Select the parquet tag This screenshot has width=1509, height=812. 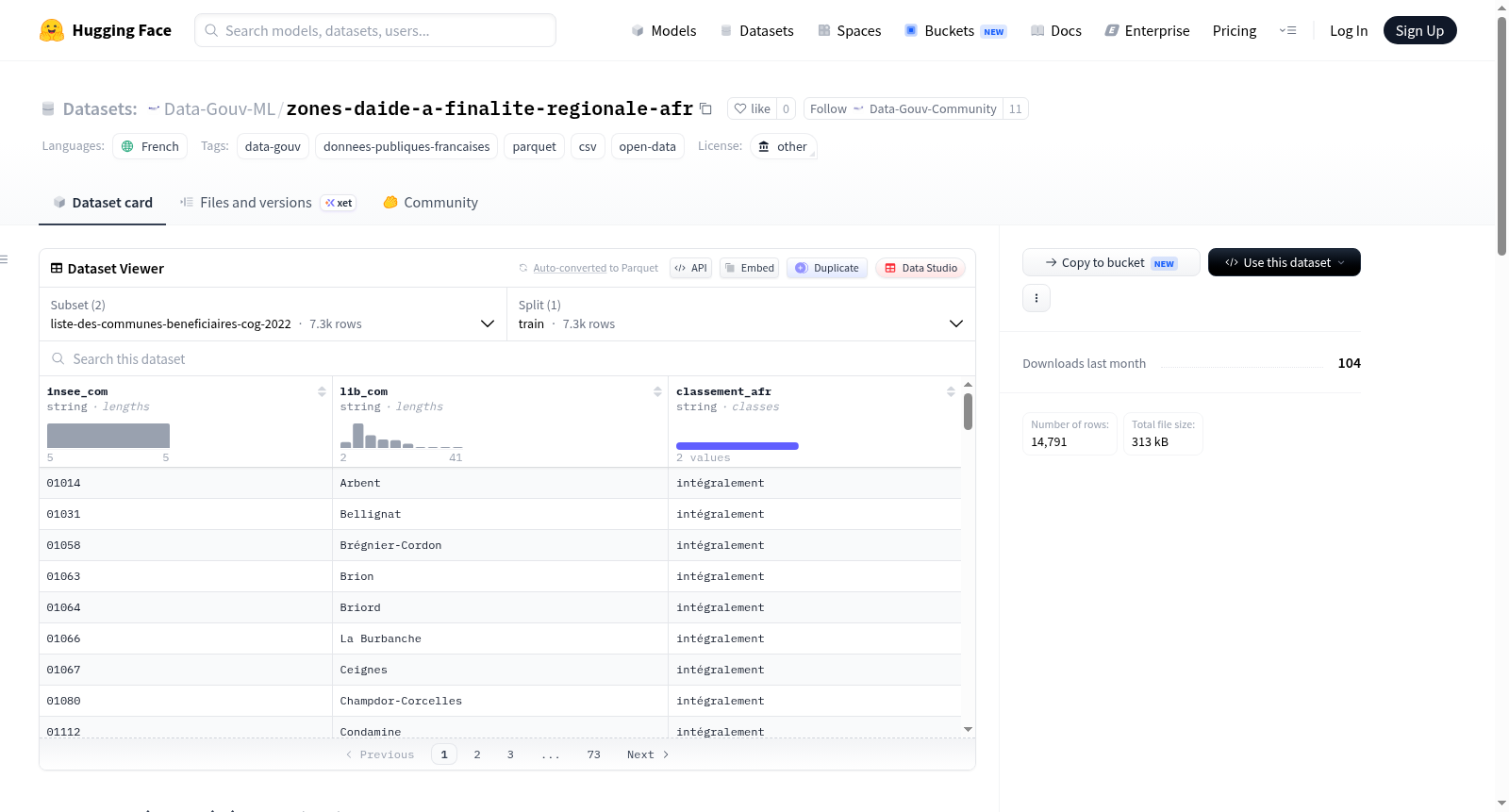[535, 146]
